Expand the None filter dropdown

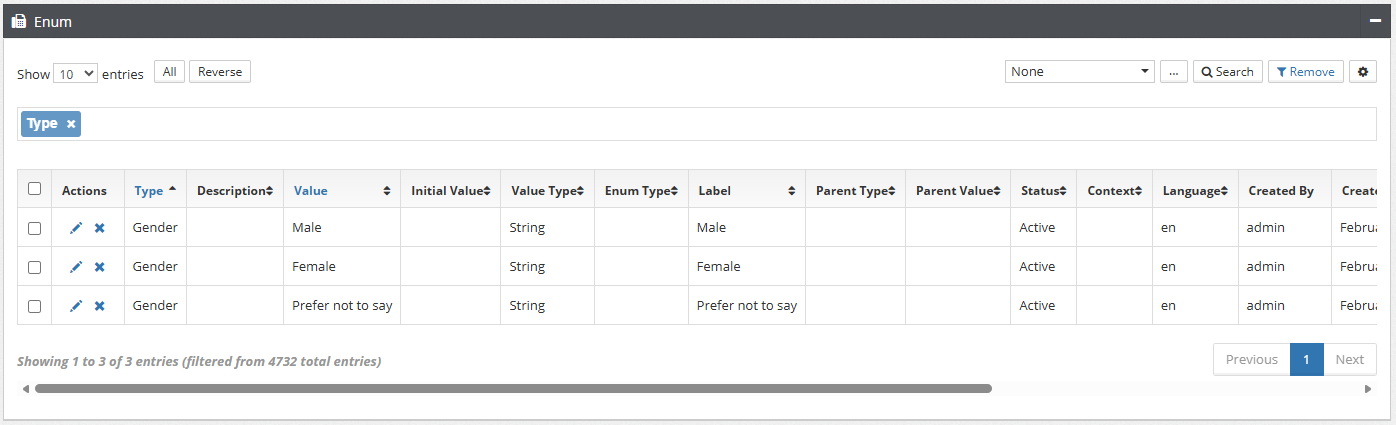coord(1079,72)
